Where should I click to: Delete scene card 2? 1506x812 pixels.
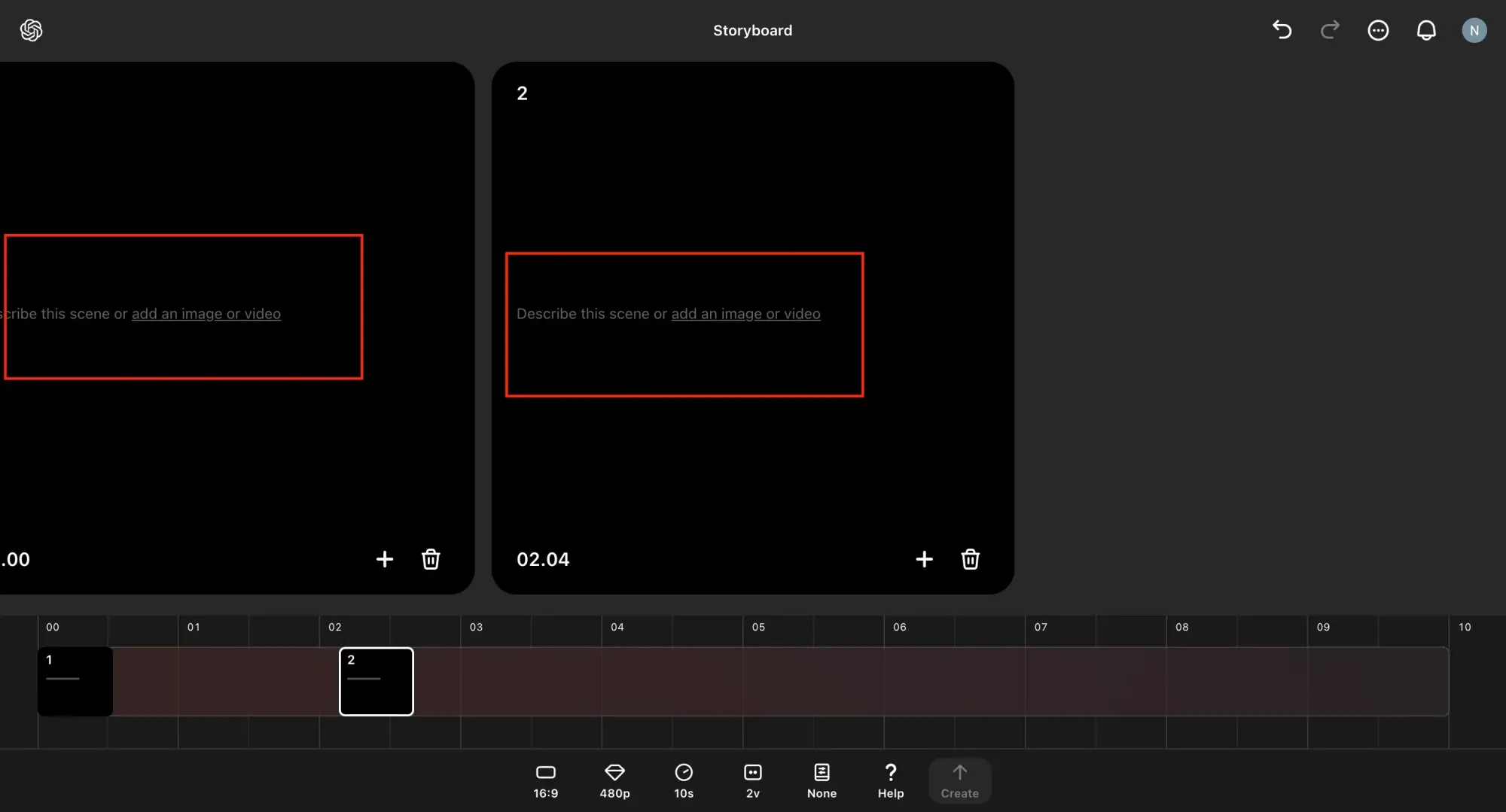(970, 559)
